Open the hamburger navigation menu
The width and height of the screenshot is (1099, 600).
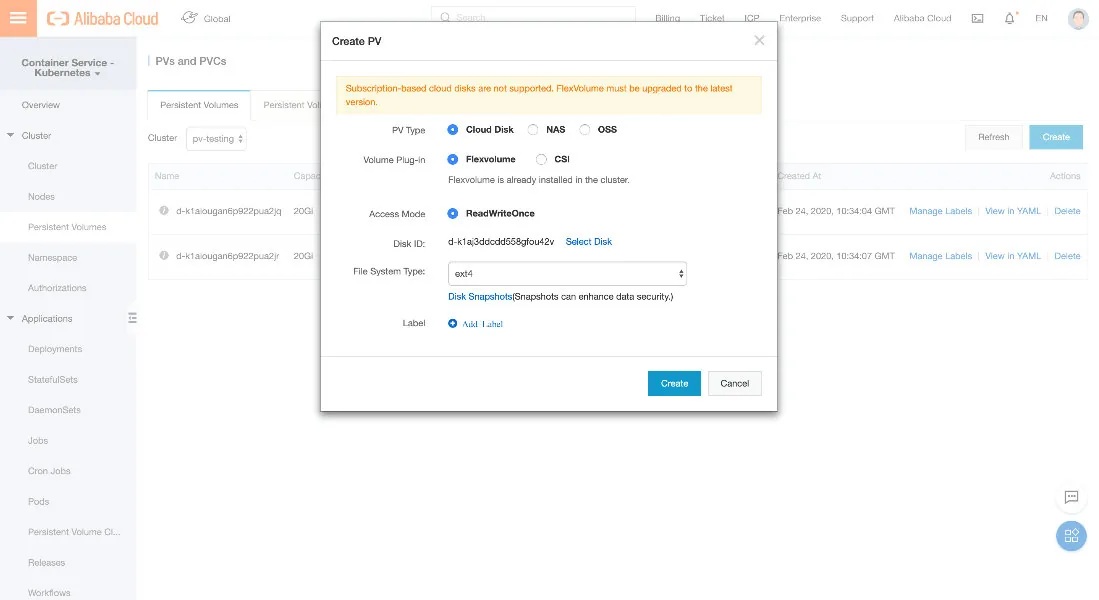pyautogui.click(x=18, y=18)
